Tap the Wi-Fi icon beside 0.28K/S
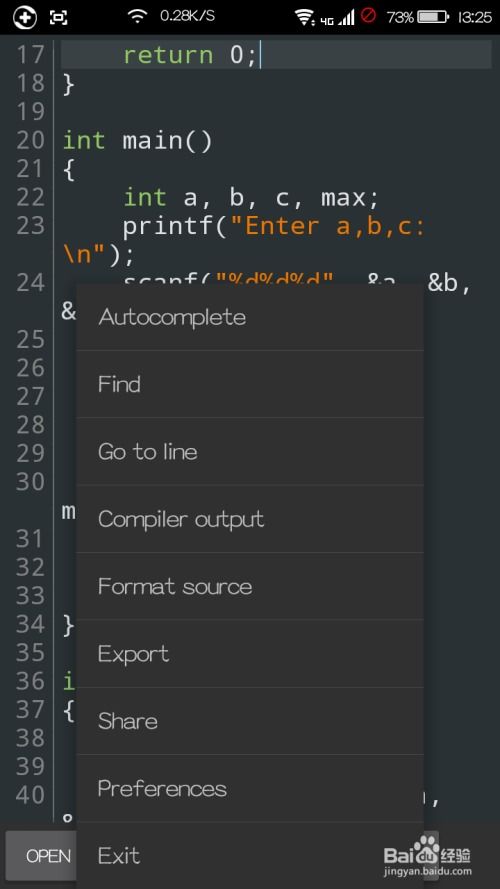 point(137,16)
